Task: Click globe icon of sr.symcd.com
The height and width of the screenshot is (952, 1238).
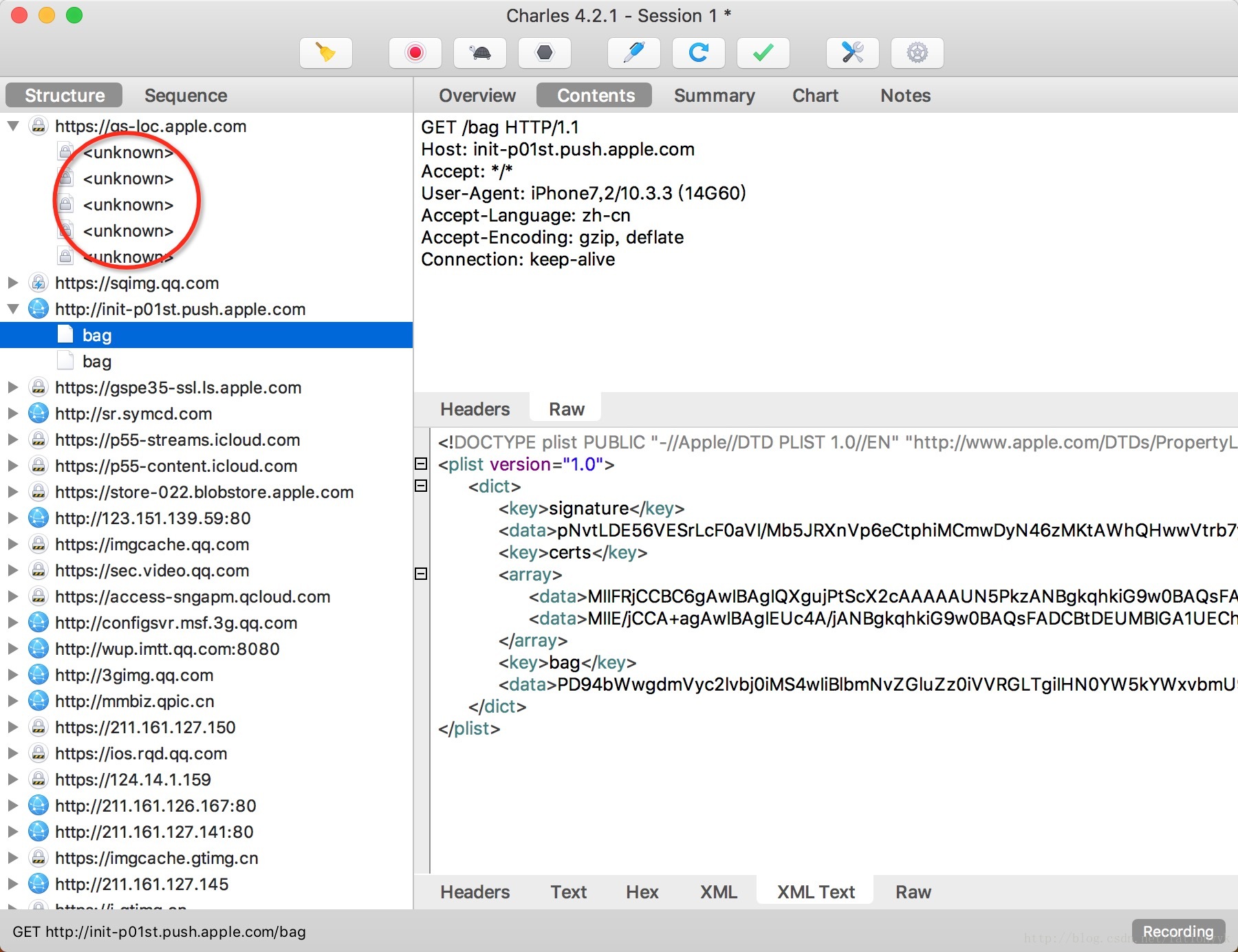Action: pos(39,413)
